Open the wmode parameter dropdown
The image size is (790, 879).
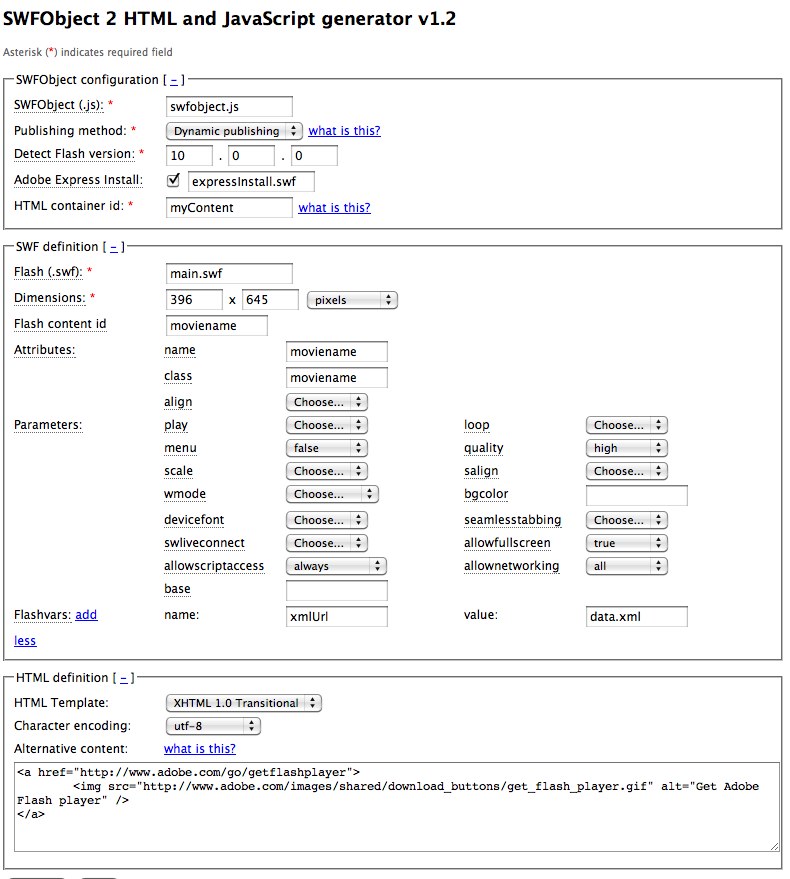pyautogui.click(x=332, y=494)
